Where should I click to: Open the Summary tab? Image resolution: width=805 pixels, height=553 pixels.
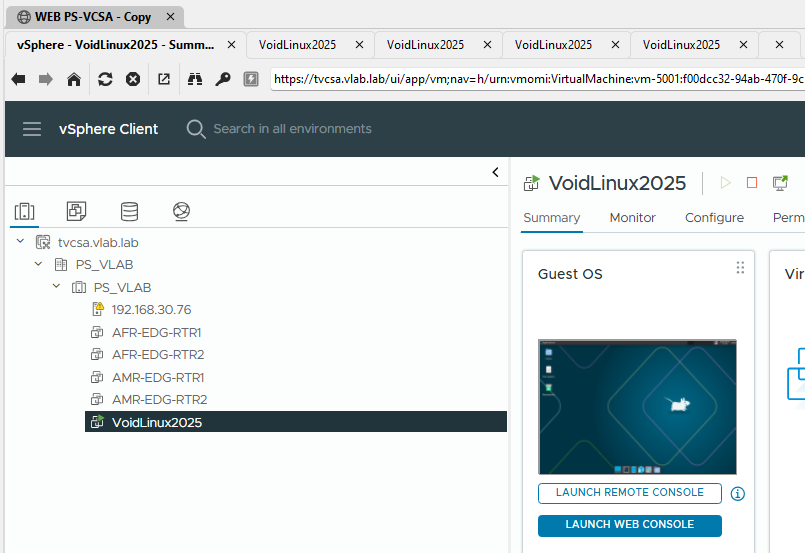pos(551,218)
